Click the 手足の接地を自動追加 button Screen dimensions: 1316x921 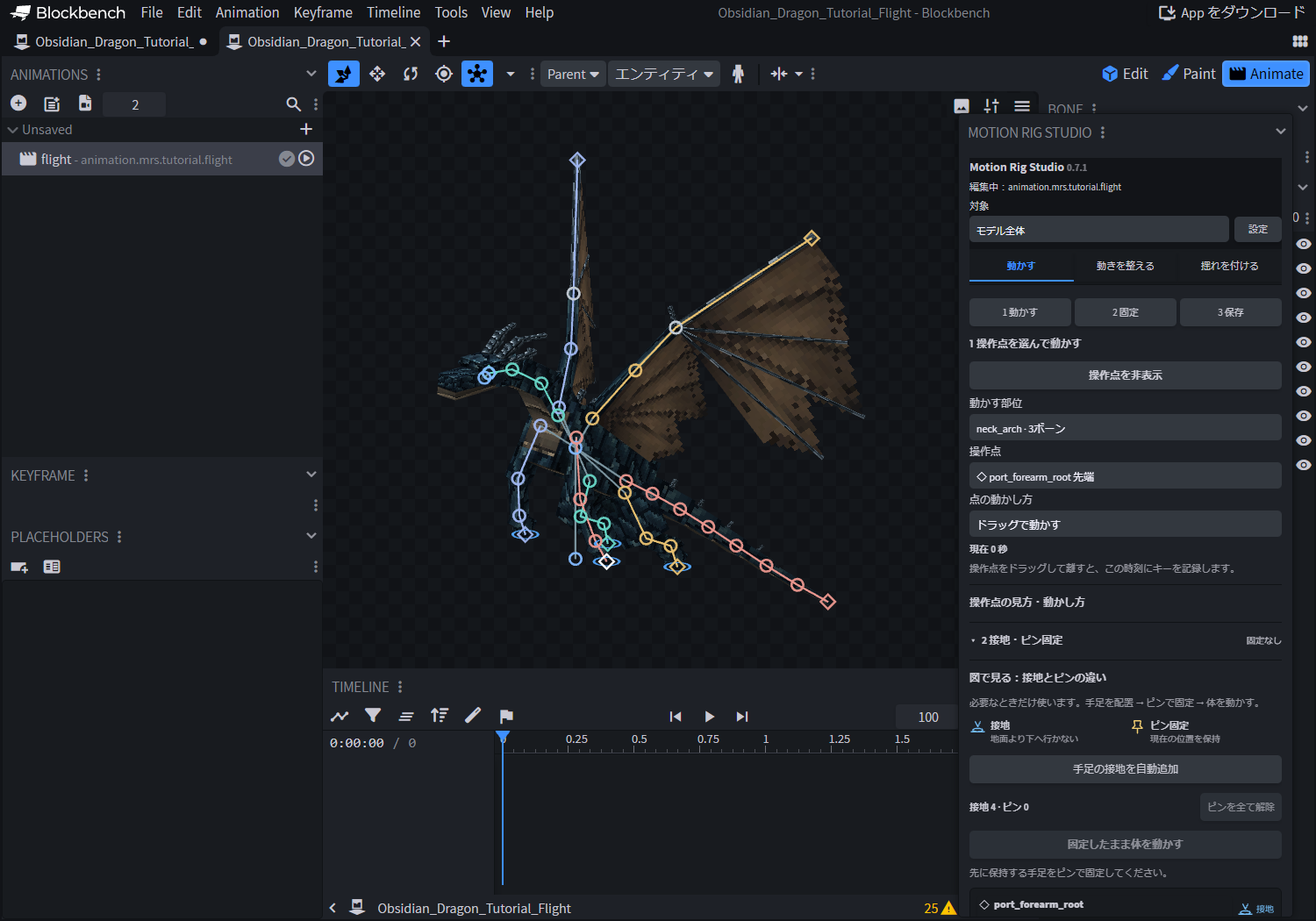(x=1125, y=769)
